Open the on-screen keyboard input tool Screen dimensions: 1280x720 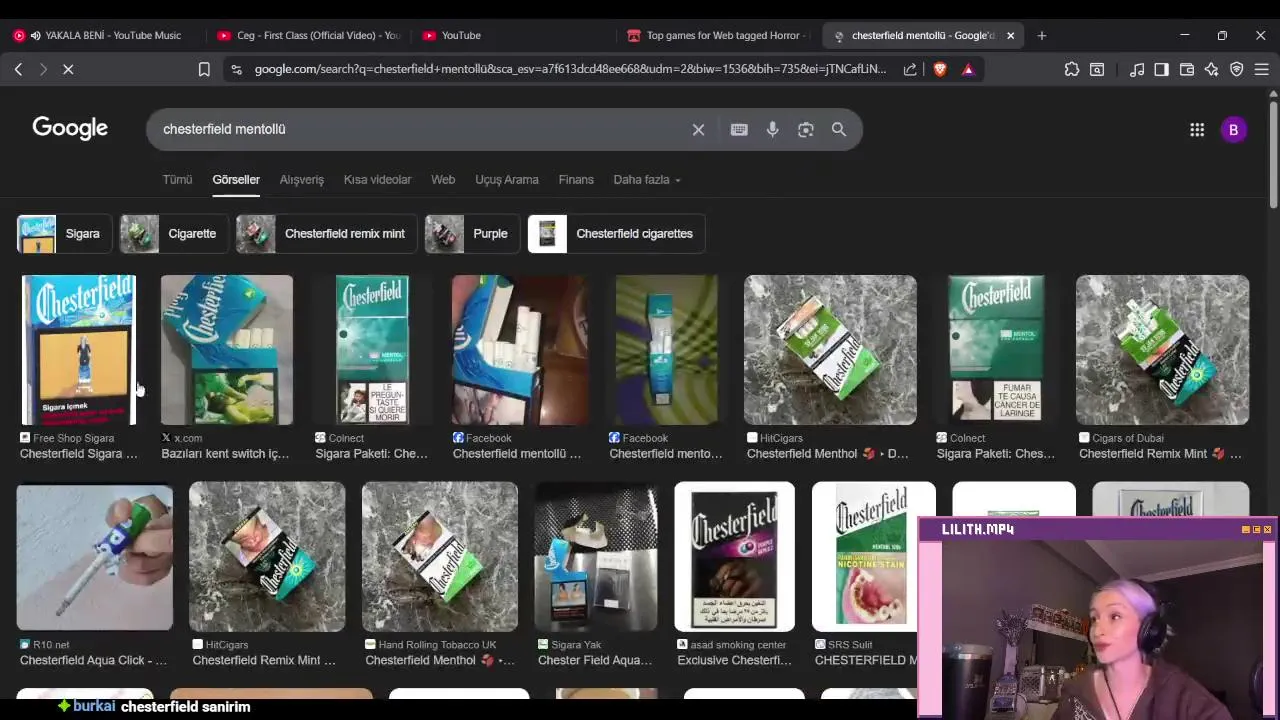click(739, 129)
